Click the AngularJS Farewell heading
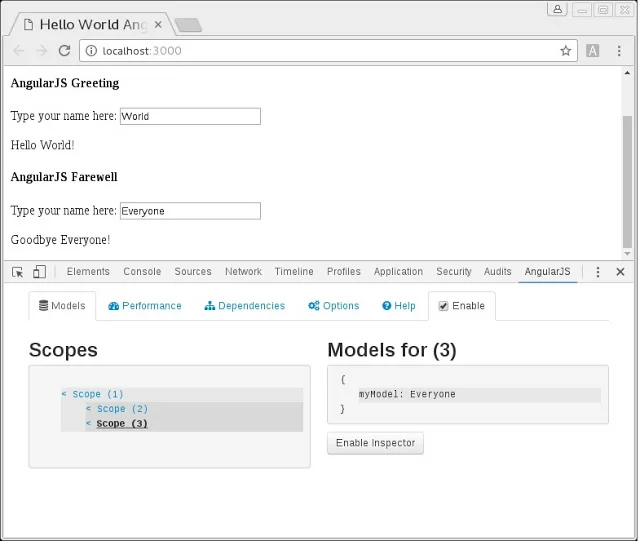Image resolution: width=640 pixels, height=541 pixels. coord(64,177)
